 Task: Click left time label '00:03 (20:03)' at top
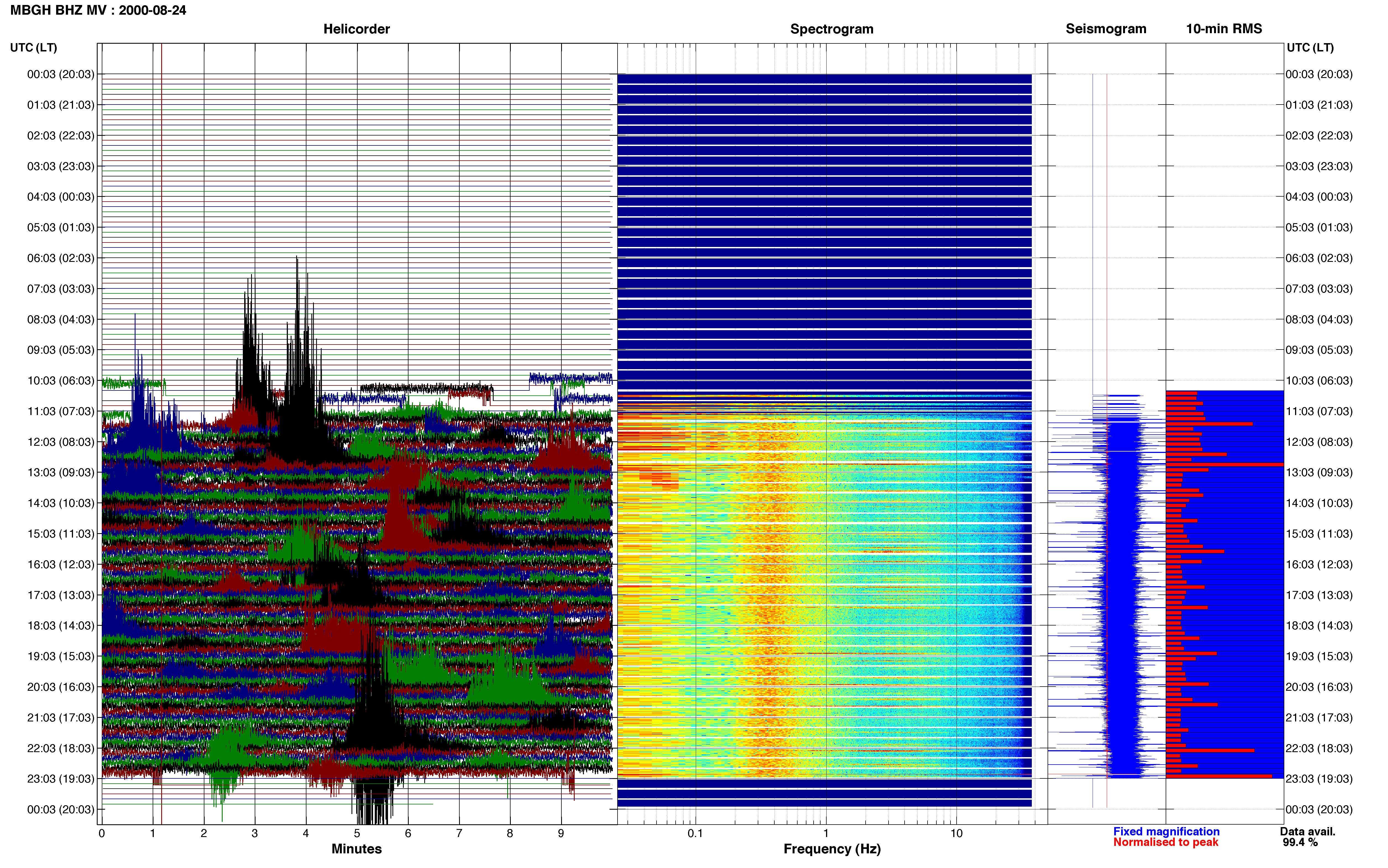coord(61,74)
